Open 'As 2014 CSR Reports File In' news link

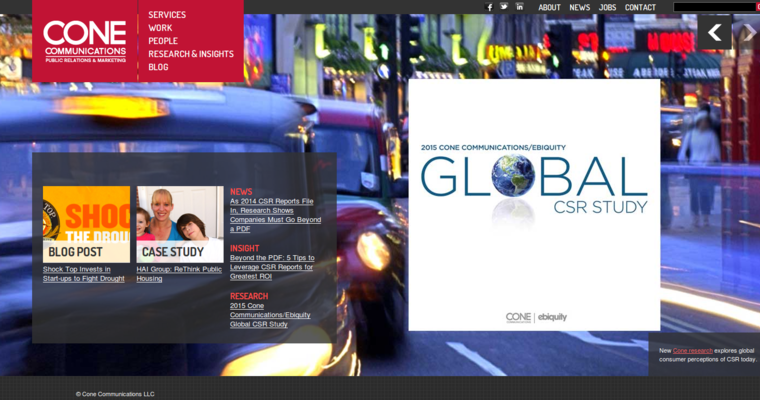coord(275,215)
